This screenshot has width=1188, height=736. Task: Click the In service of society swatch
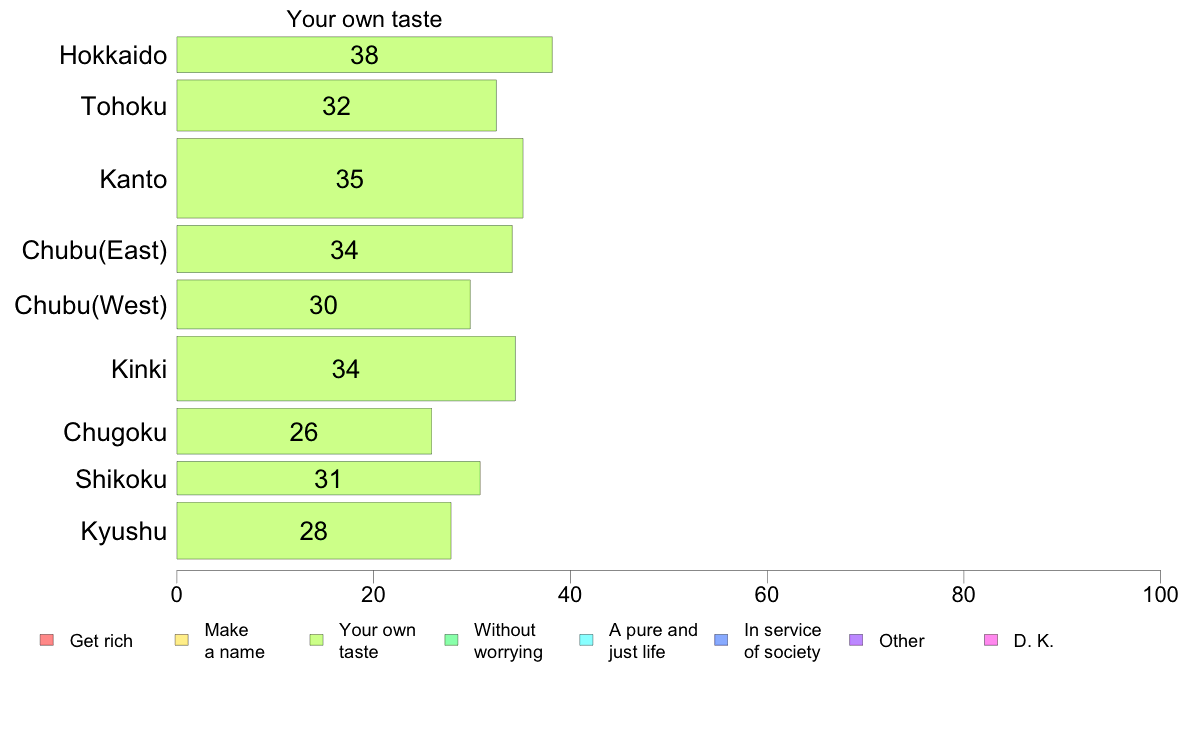point(721,640)
